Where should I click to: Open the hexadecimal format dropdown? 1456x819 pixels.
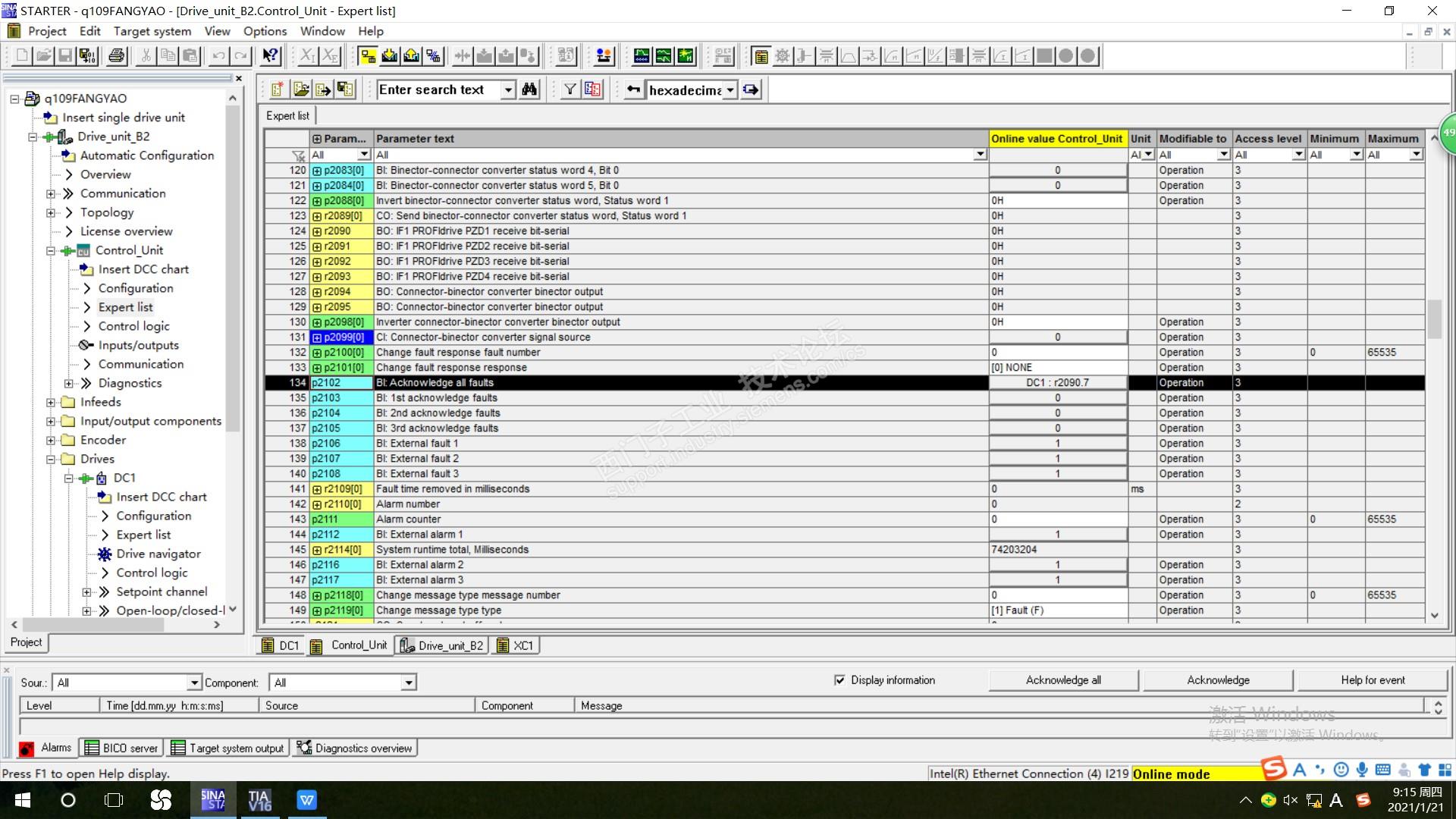[x=730, y=90]
